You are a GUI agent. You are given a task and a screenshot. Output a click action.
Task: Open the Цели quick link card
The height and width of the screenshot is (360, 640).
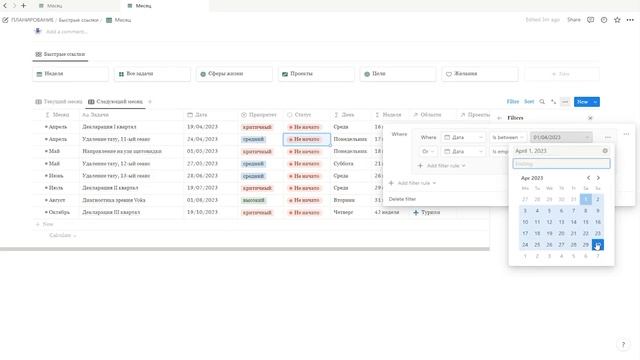click(398, 74)
